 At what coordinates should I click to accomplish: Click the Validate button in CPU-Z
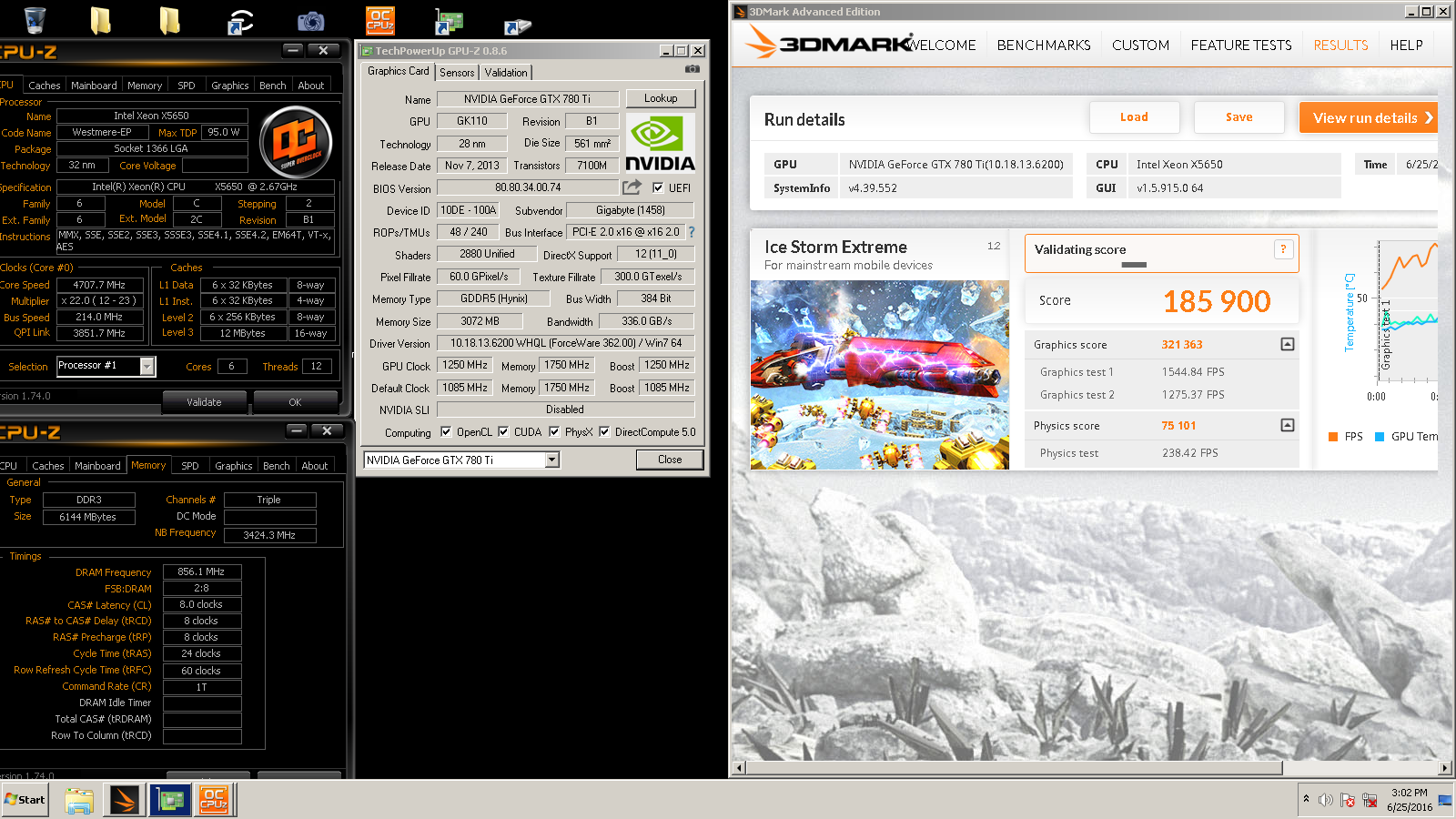(x=204, y=402)
